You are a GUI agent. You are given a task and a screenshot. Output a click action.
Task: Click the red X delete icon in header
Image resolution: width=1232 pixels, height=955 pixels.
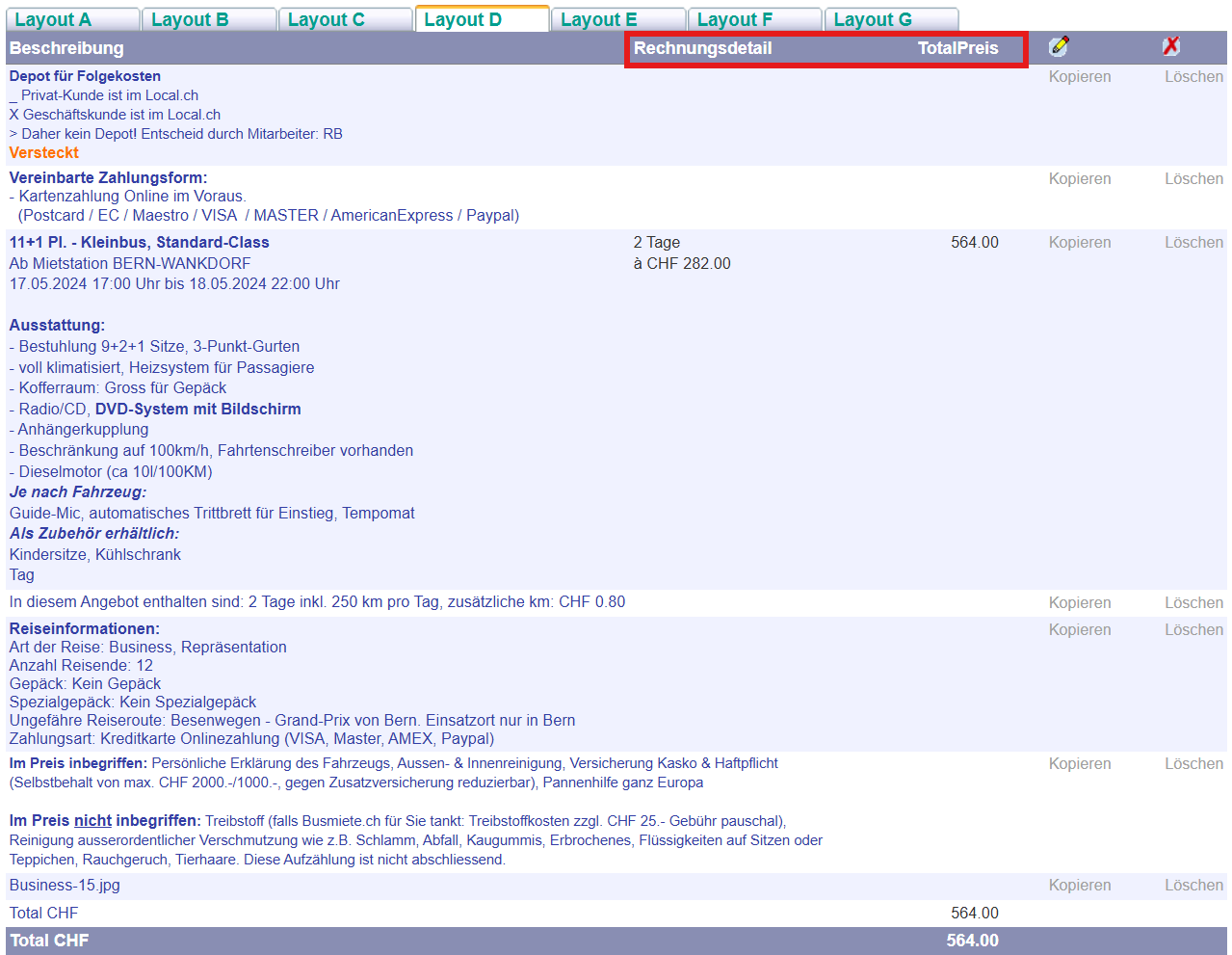[1171, 46]
